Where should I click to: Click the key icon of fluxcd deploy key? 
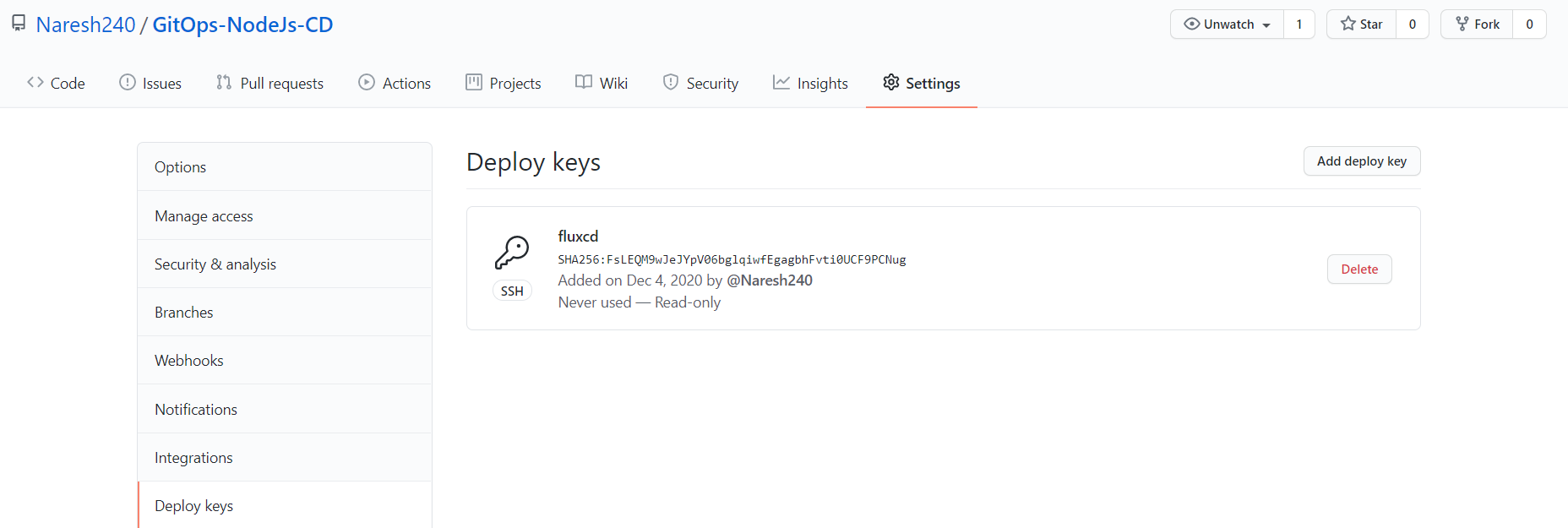(512, 253)
